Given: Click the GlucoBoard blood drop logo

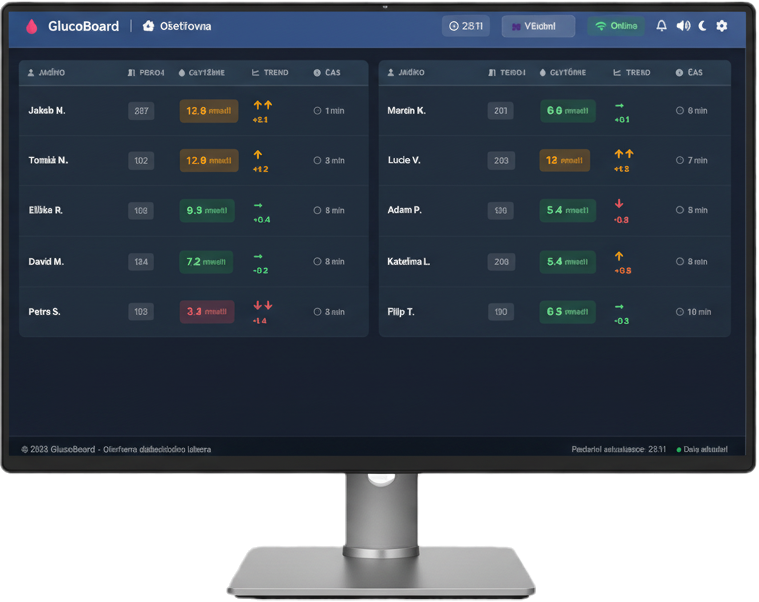Looking at the screenshot, I should (31, 26).
